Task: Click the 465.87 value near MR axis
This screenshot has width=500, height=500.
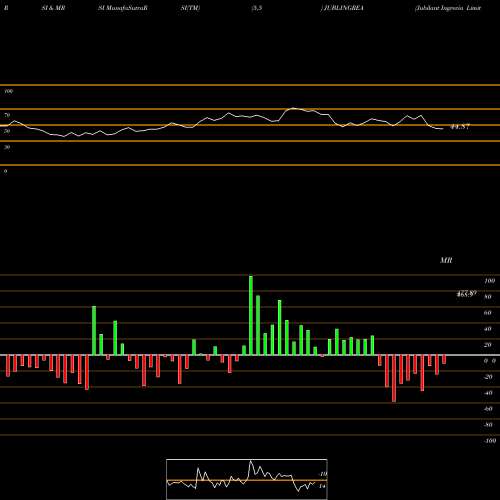Action: [466, 294]
